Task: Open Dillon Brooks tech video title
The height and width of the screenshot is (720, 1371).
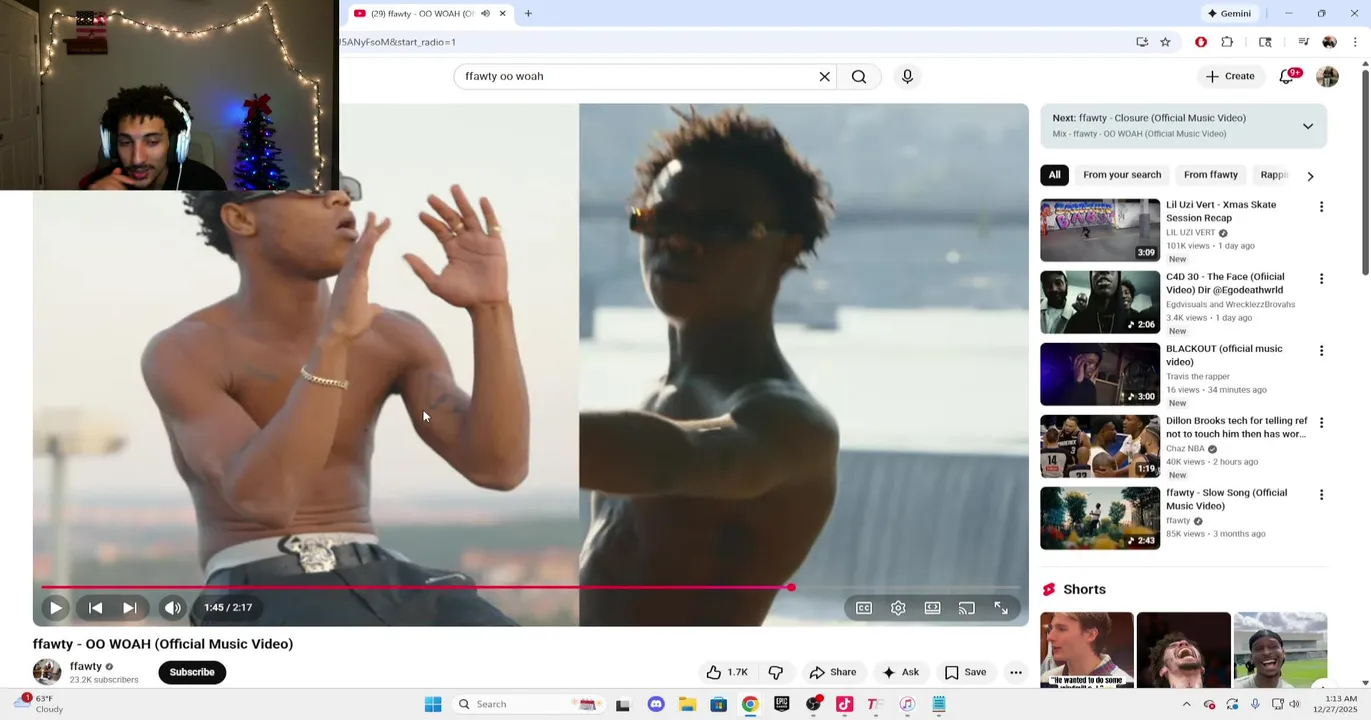Action: pos(1237,427)
